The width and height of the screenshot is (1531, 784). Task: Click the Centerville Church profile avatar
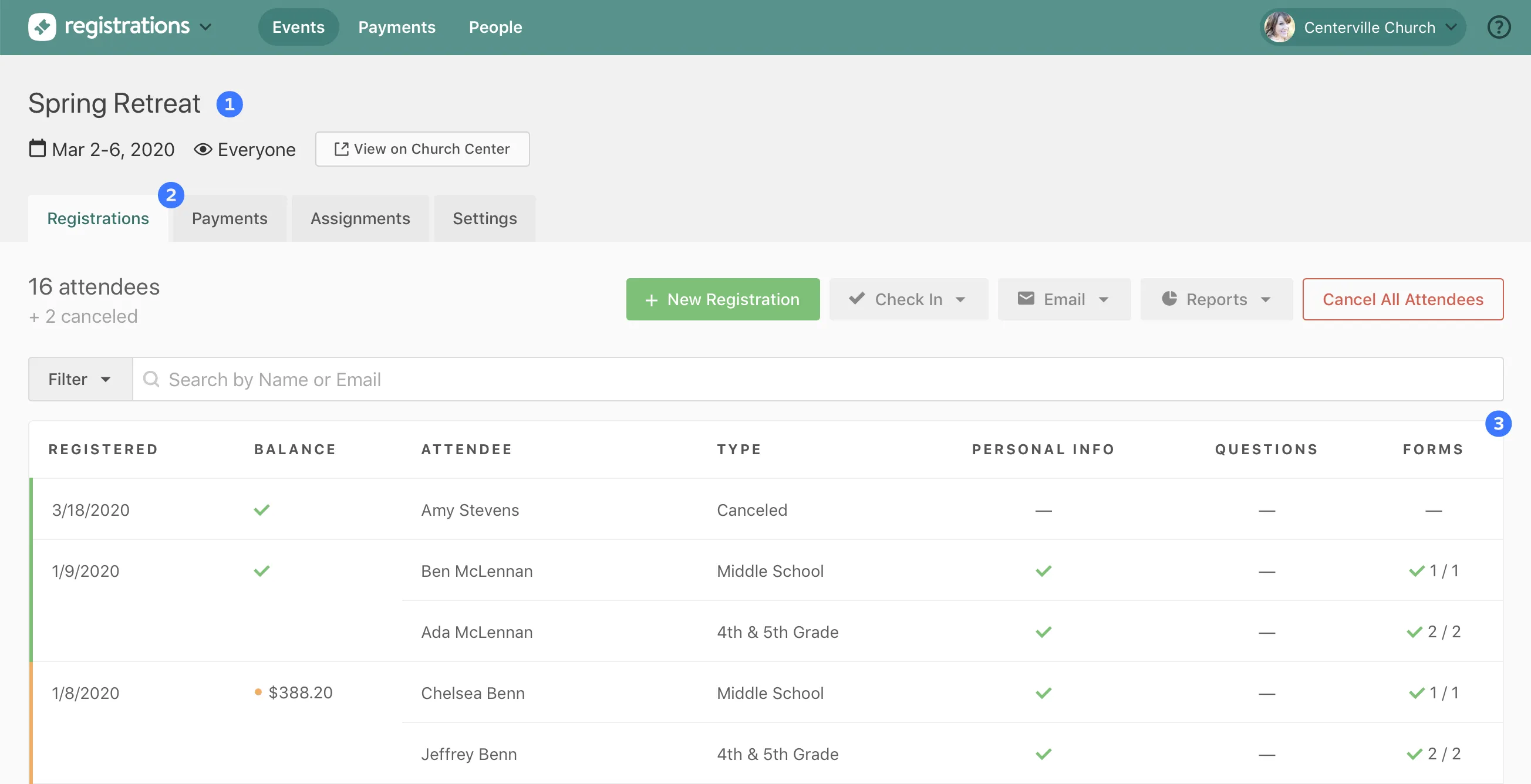point(1279,28)
